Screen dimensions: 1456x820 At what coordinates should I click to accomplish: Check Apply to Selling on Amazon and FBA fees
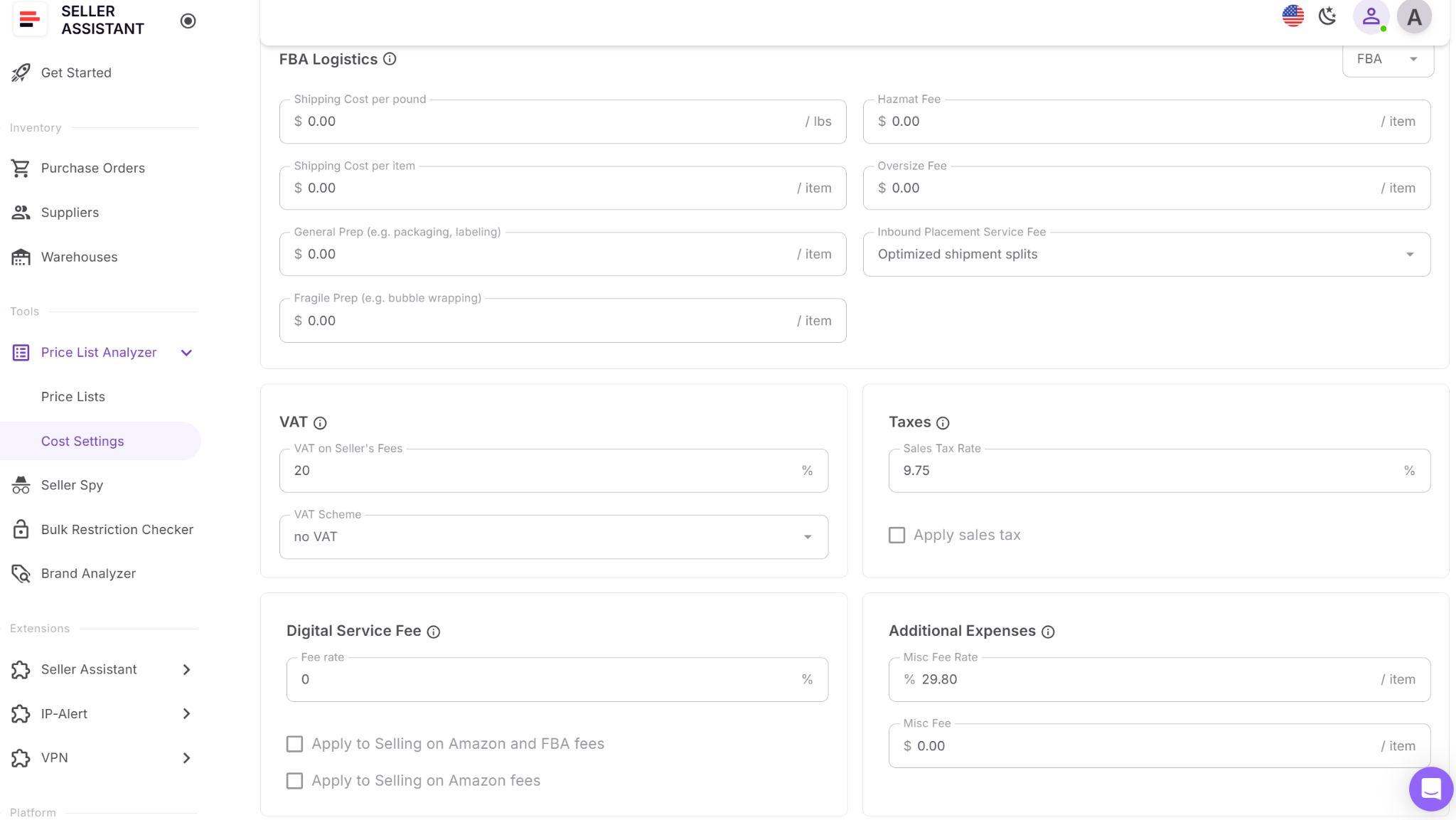[x=294, y=743]
